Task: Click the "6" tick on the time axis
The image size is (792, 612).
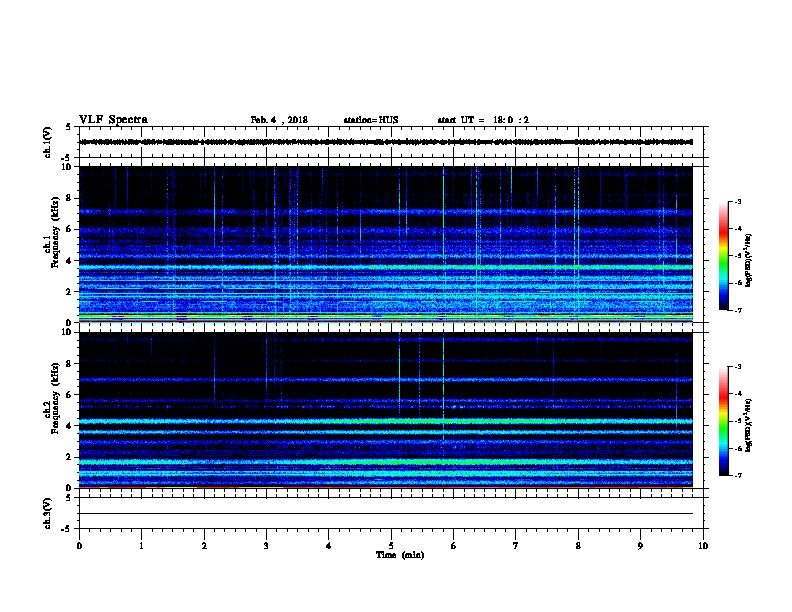Action: [454, 546]
